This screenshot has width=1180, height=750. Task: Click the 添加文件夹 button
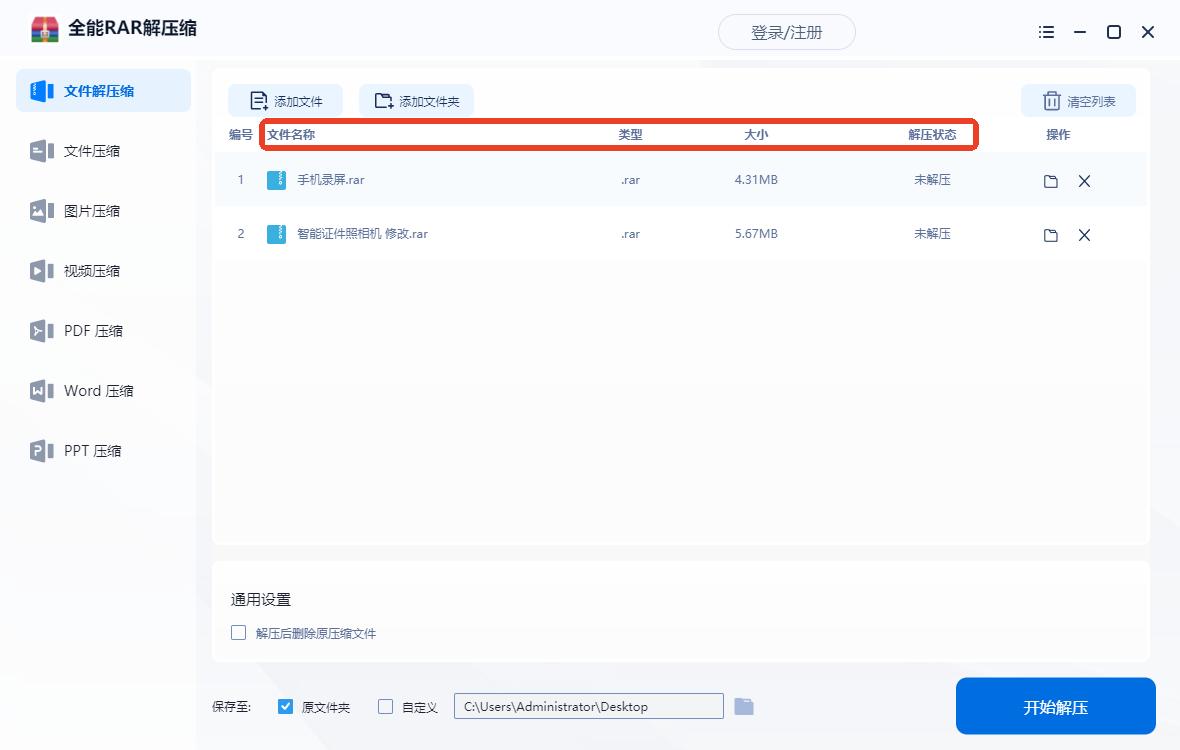coord(416,101)
